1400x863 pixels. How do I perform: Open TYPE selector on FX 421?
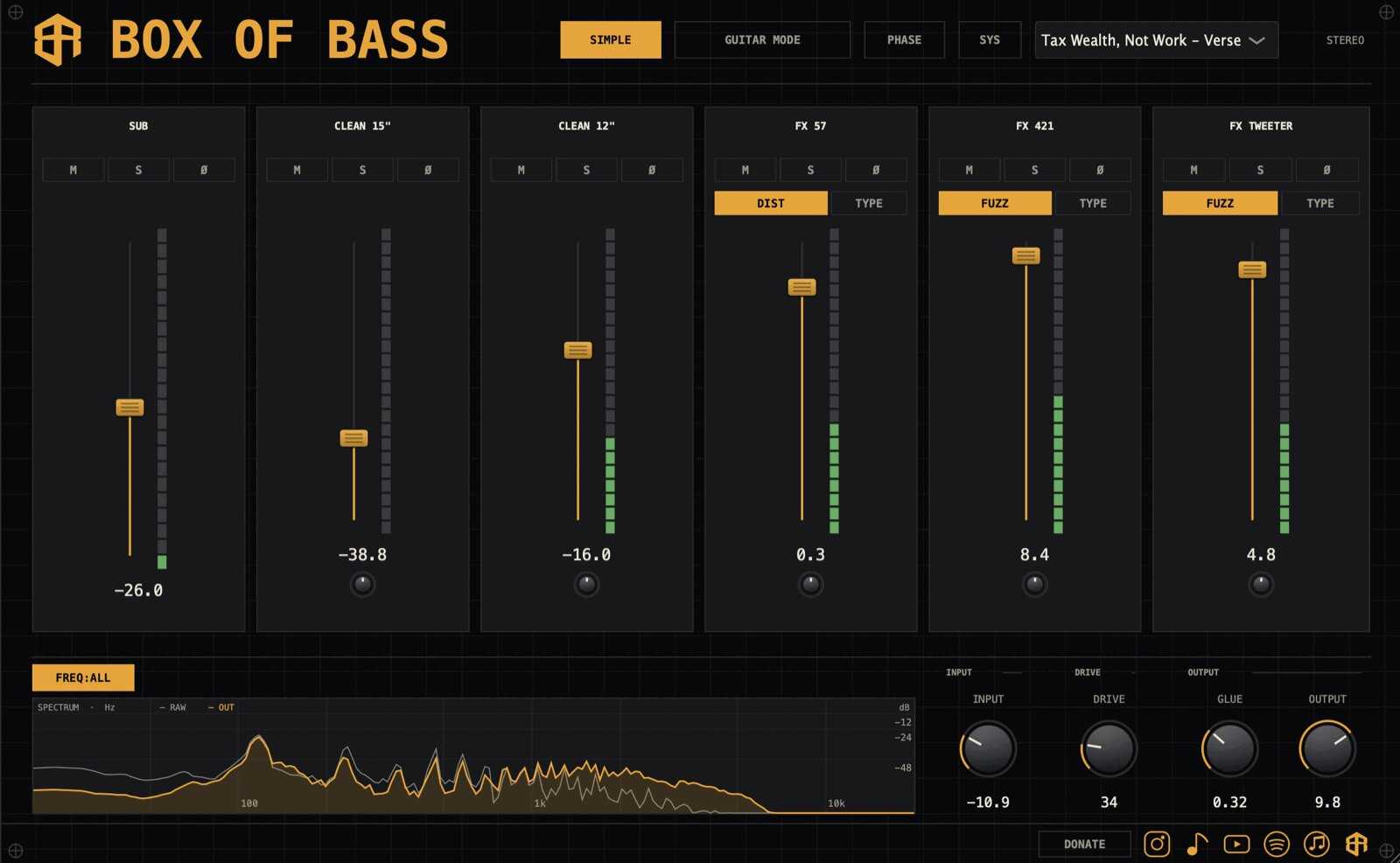[x=1093, y=203]
